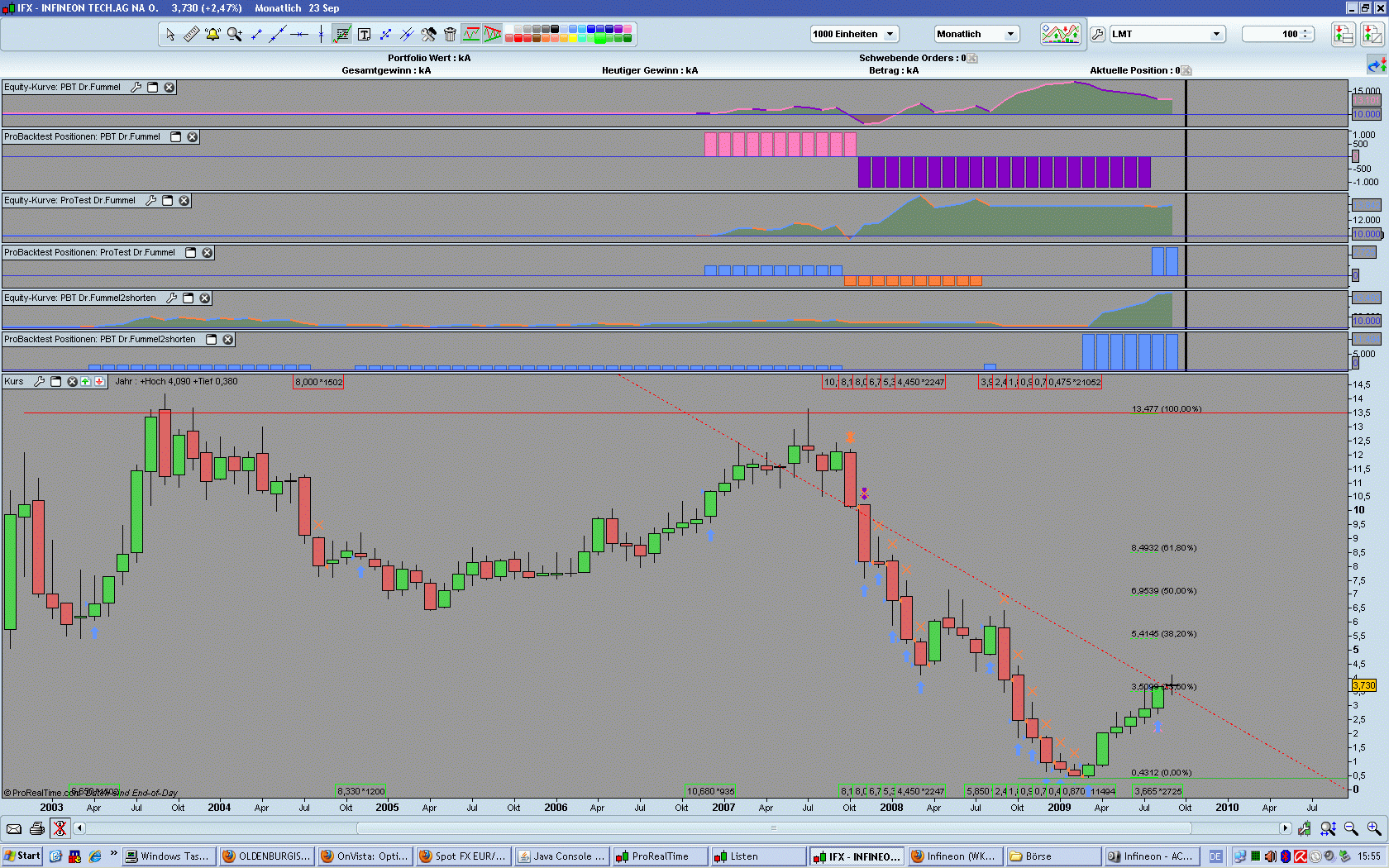Image resolution: width=1389 pixels, height=868 pixels.
Task: Click the horizontal chart scrollbar thumb
Action: point(774,828)
